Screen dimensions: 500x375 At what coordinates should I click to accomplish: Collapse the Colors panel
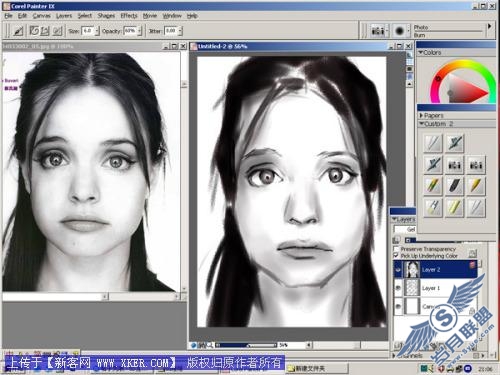[x=421, y=53]
